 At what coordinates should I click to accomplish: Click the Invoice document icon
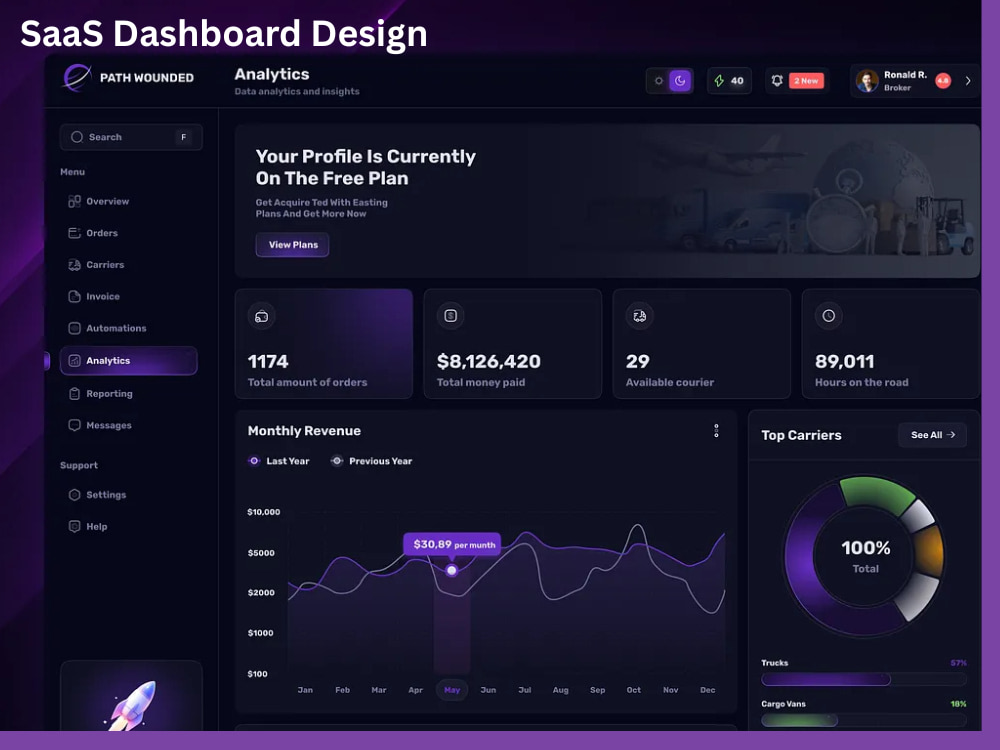(x=74, y=297)
